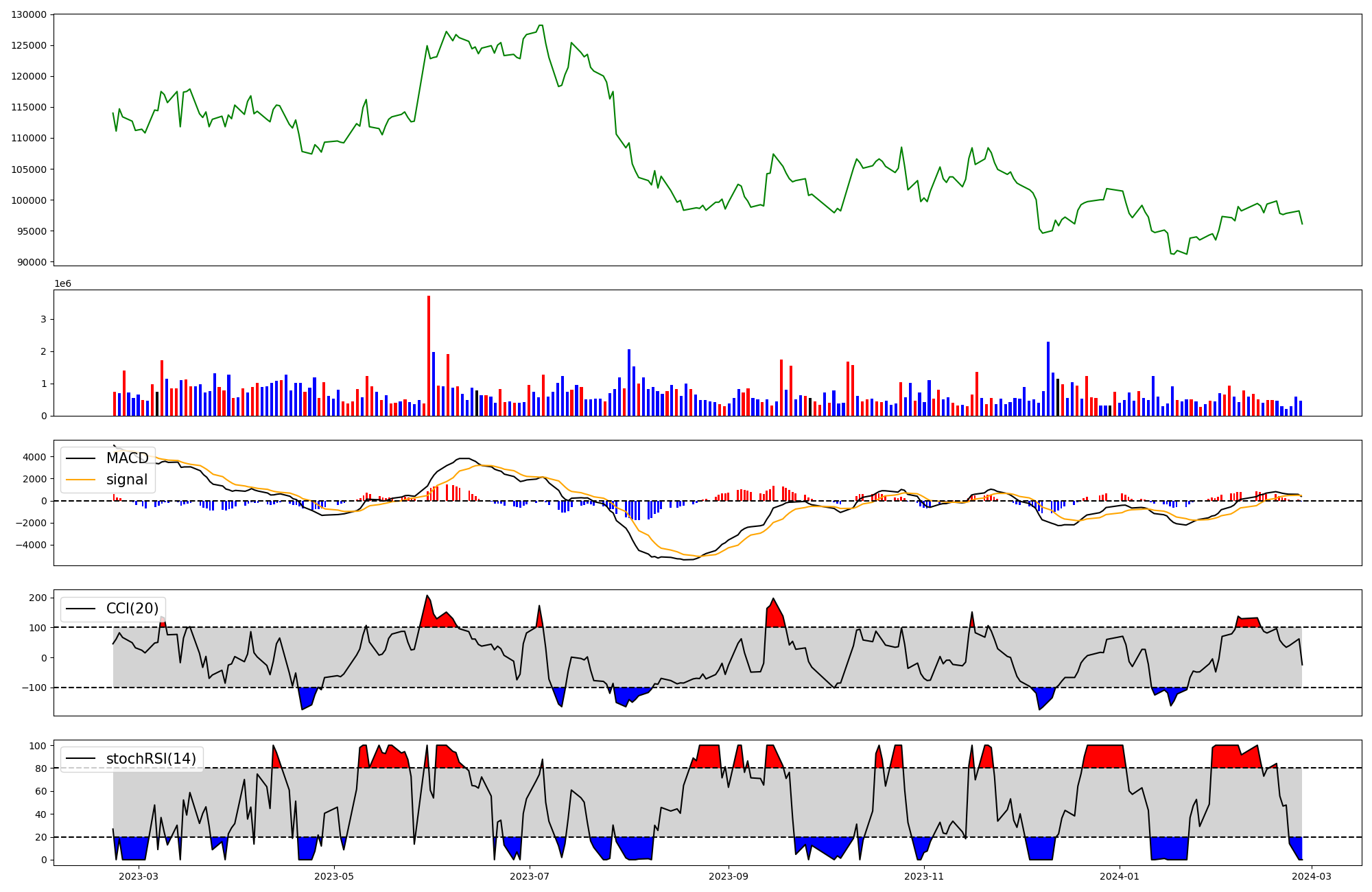This screenshot has height=892, width=1372.
Task: Click the stochRSI(14) legend entry
Action: click(151, 759)
